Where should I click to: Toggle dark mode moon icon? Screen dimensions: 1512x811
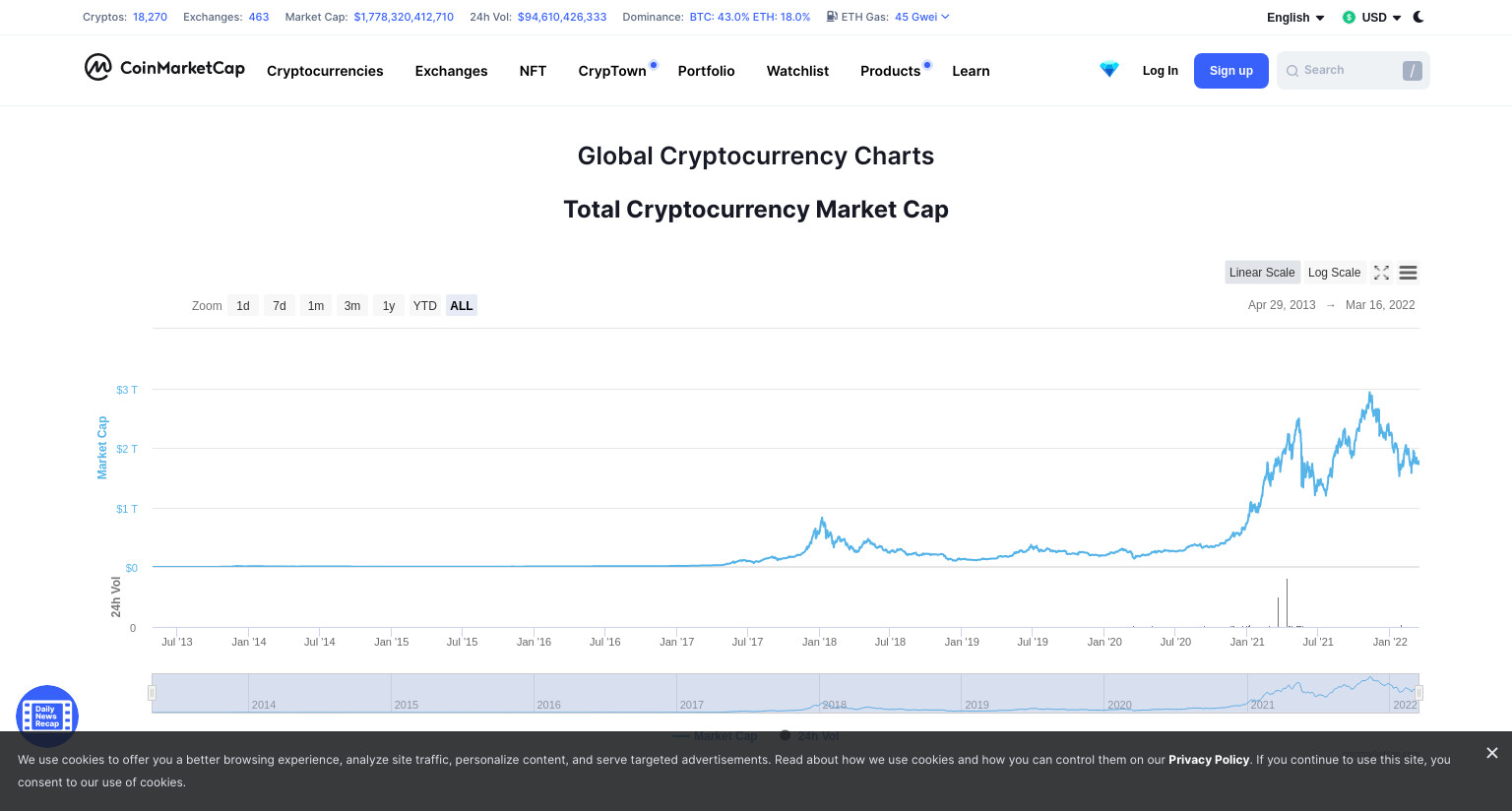(x=1418, y=17)
